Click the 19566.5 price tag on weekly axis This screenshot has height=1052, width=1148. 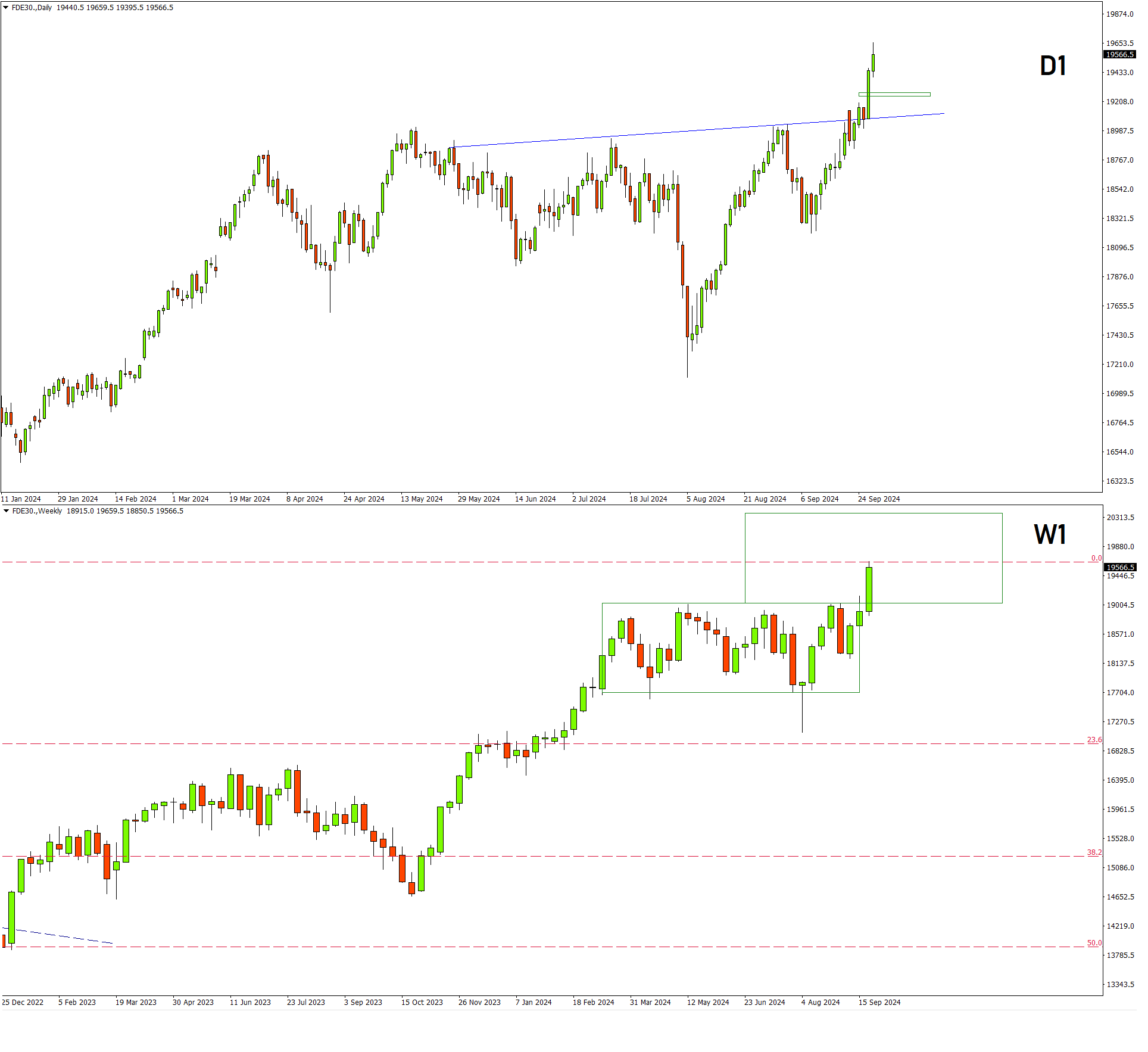(x=1119, y=567)
